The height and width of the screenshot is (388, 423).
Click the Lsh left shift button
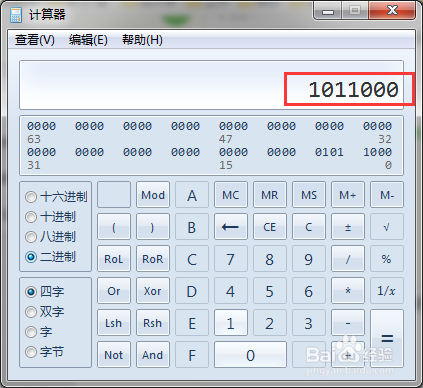[x=114, y=323]
